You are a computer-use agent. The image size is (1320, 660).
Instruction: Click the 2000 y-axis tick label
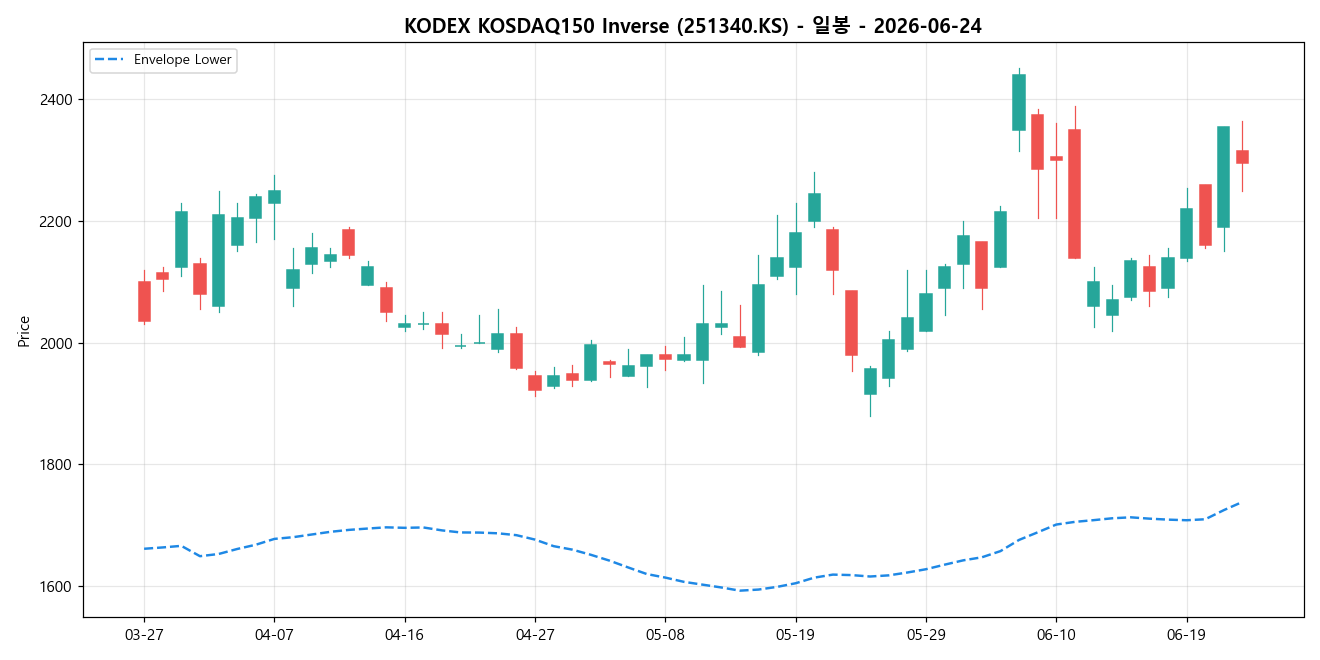pyautogui.click(x=56, y=343)
